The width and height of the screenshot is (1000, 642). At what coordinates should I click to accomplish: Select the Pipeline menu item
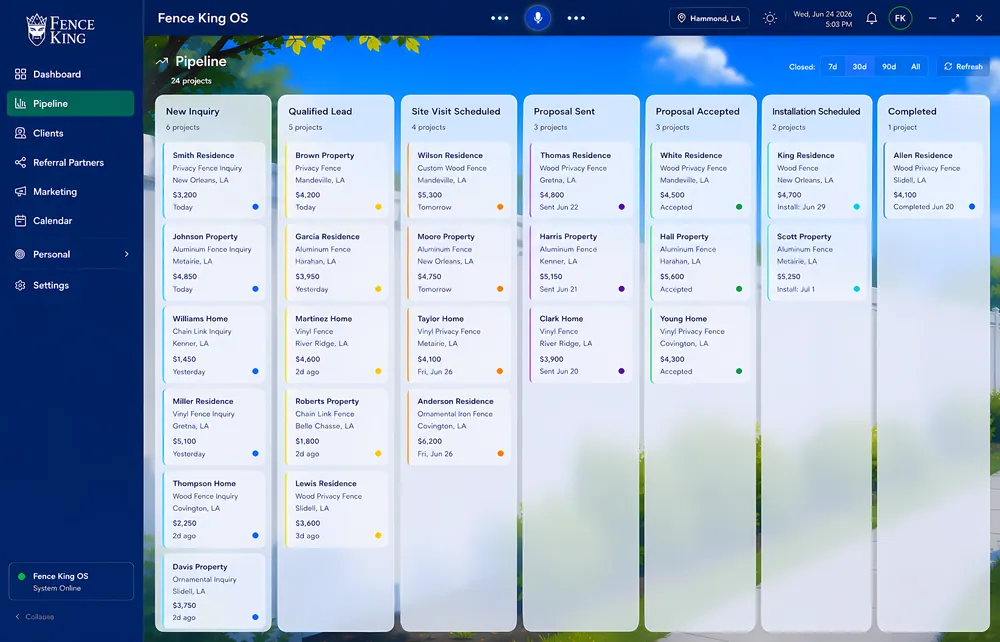point(70,103)
